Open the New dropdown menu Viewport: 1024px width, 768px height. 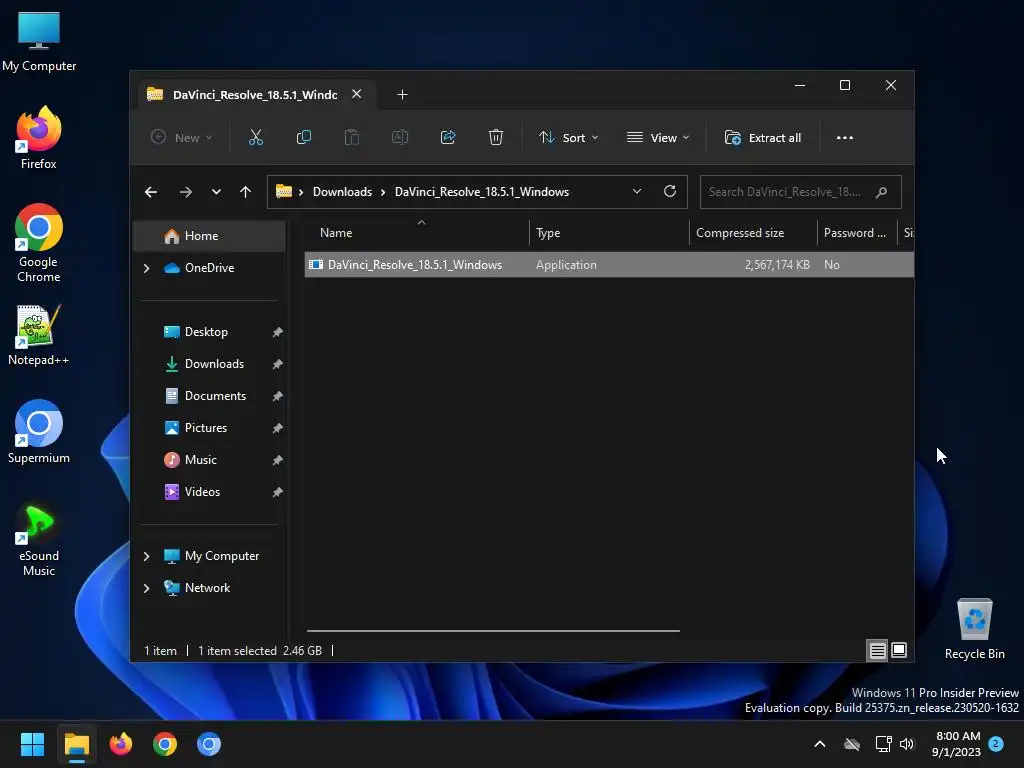coord(182,138)
